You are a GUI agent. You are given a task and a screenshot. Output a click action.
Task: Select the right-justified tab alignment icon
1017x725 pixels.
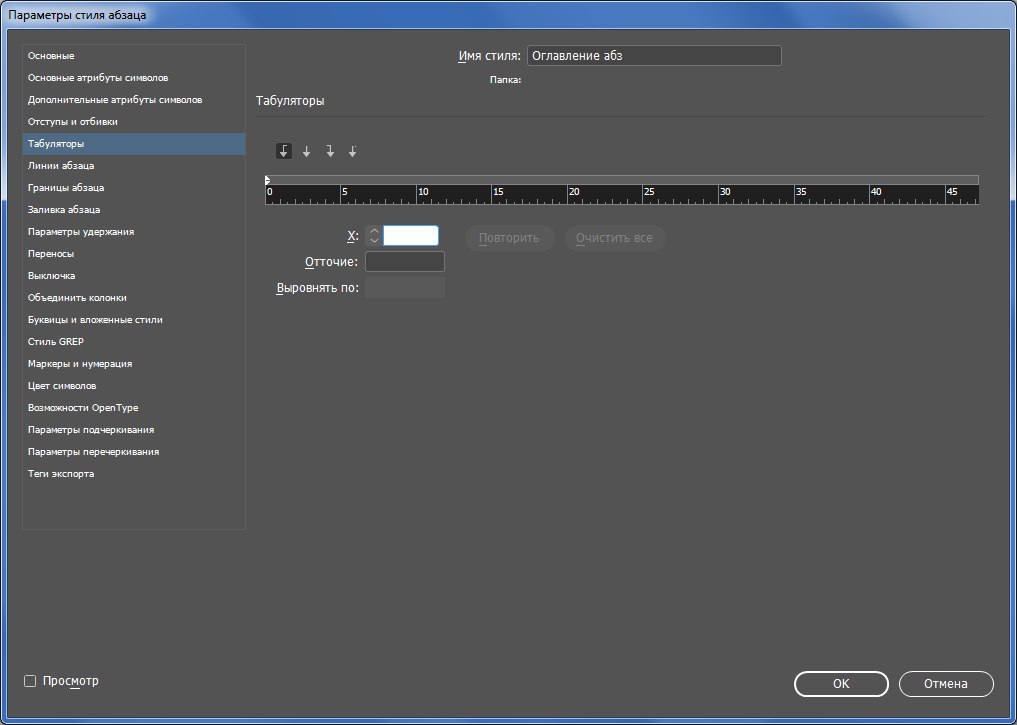point(330,151)
